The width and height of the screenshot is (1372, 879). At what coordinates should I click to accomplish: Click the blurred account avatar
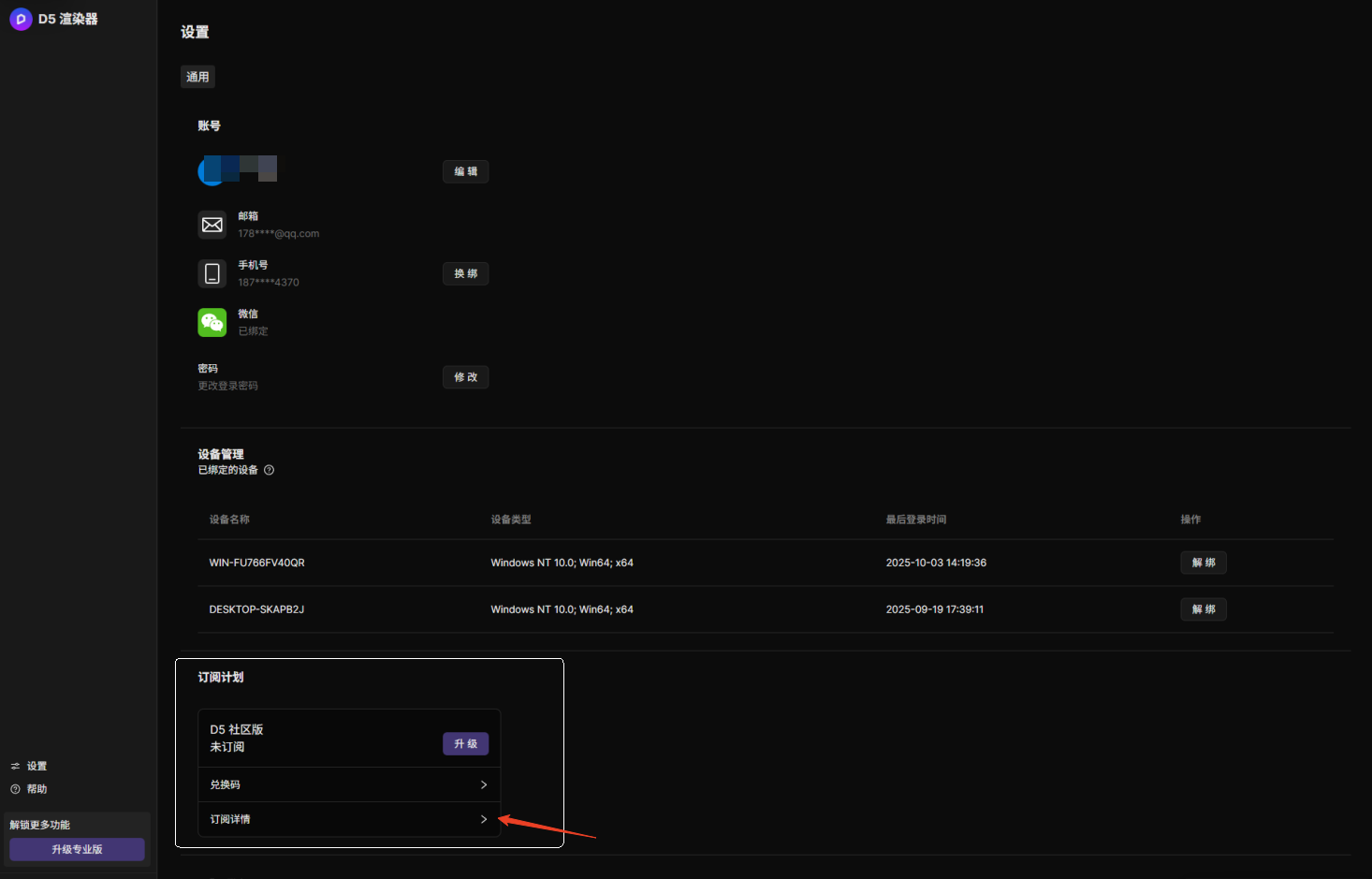[x=238, y=169]
